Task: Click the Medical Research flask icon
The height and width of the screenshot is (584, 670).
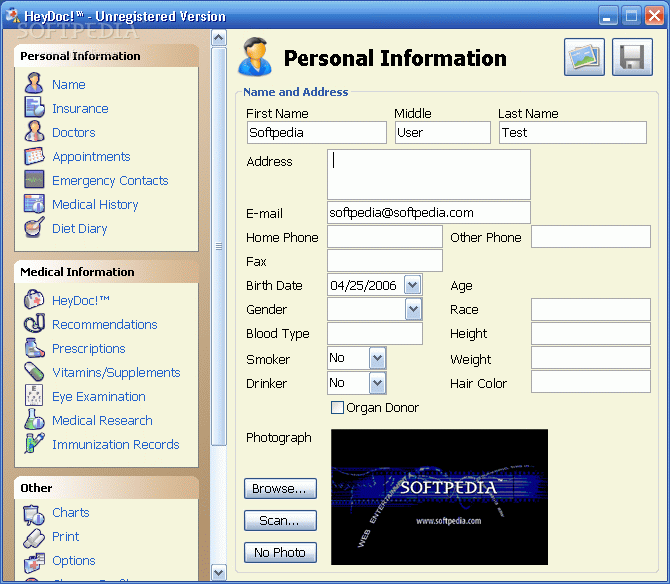Action: pyautogui.click(x=34, y=420)
